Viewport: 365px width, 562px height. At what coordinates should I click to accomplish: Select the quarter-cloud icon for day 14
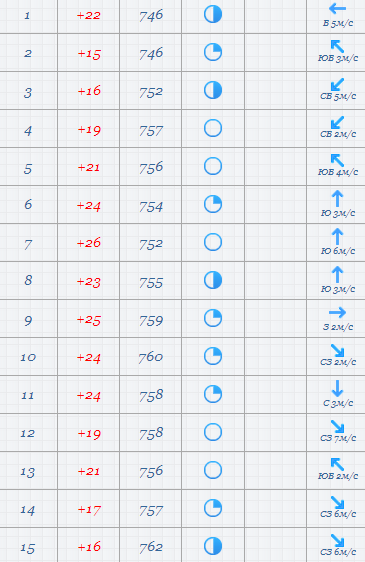pos(213,508)
